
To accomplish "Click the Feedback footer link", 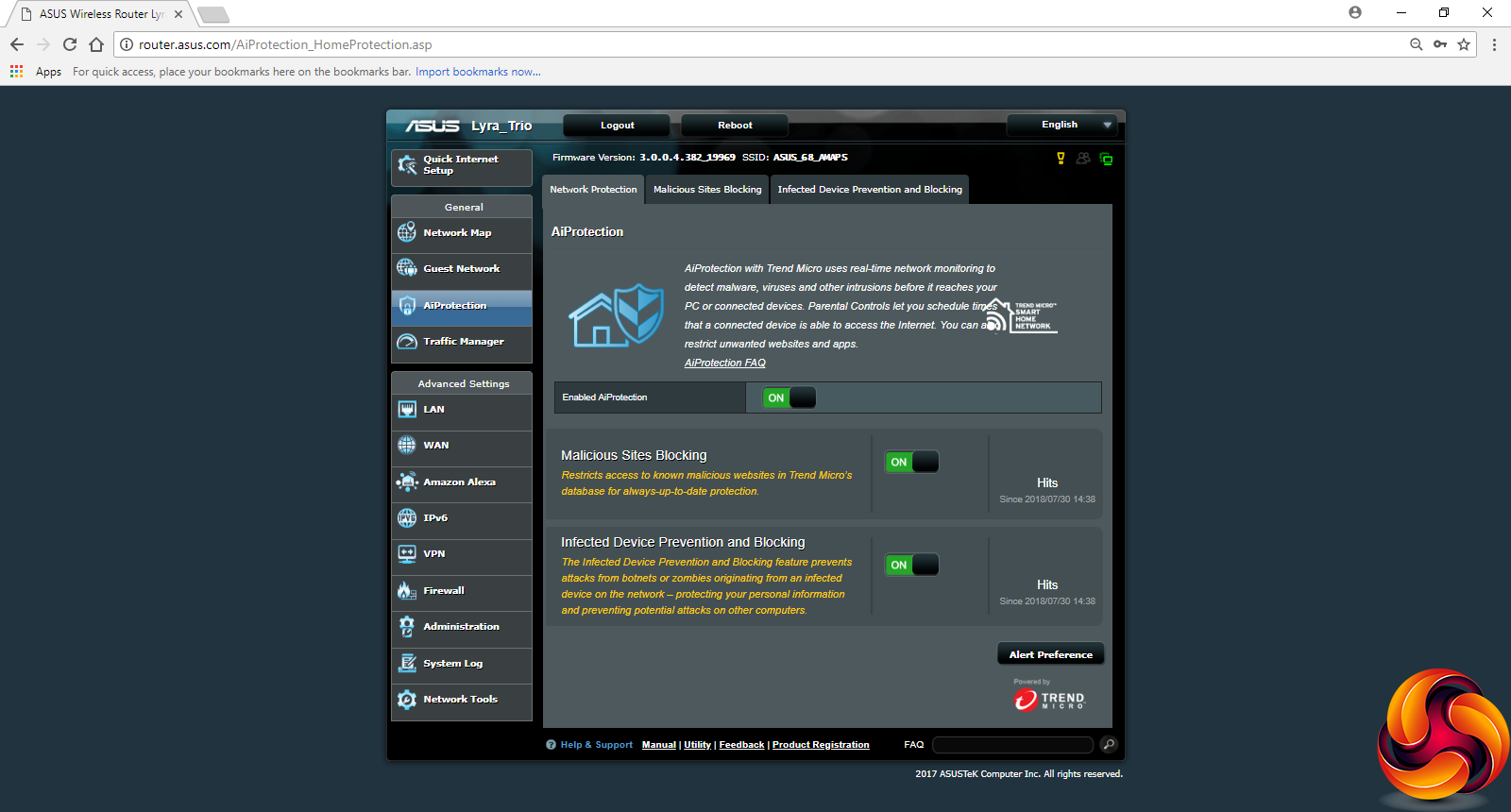I will click(741, 745).
